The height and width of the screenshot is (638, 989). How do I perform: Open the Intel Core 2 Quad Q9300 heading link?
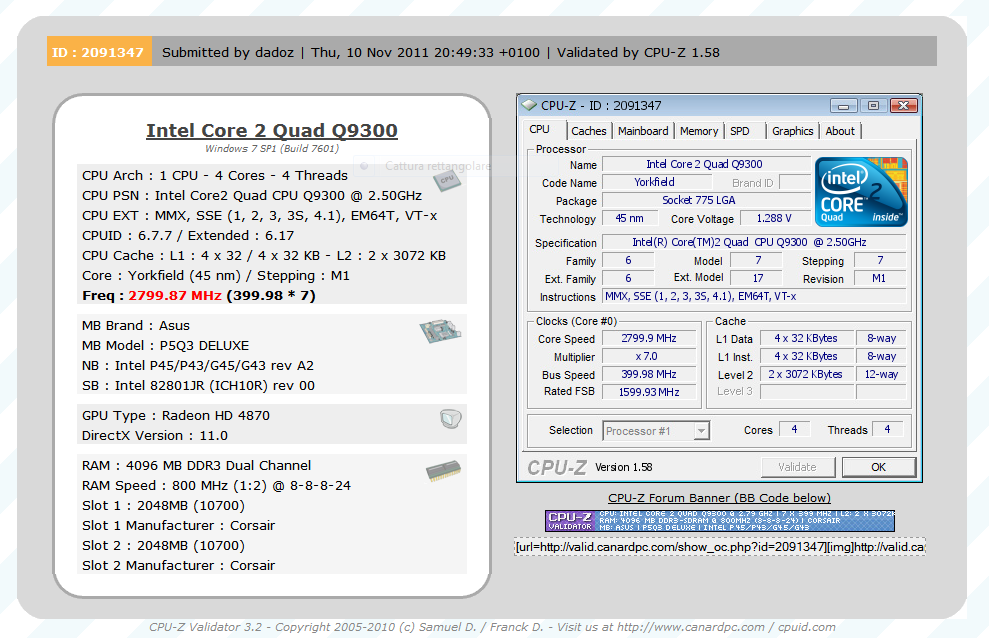(x=272, y=130)
